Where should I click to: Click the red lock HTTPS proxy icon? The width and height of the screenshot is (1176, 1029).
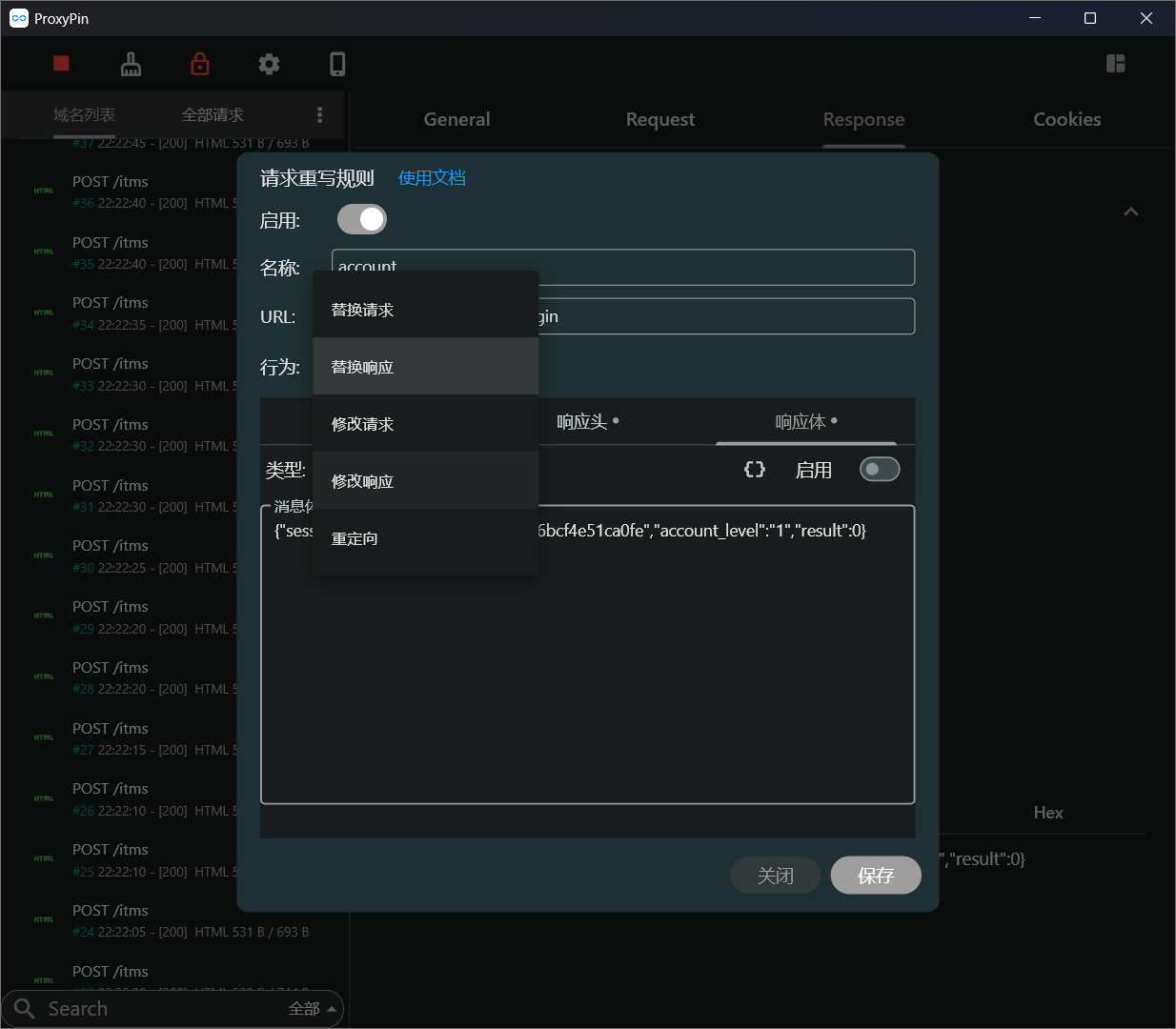coord(200,64)
